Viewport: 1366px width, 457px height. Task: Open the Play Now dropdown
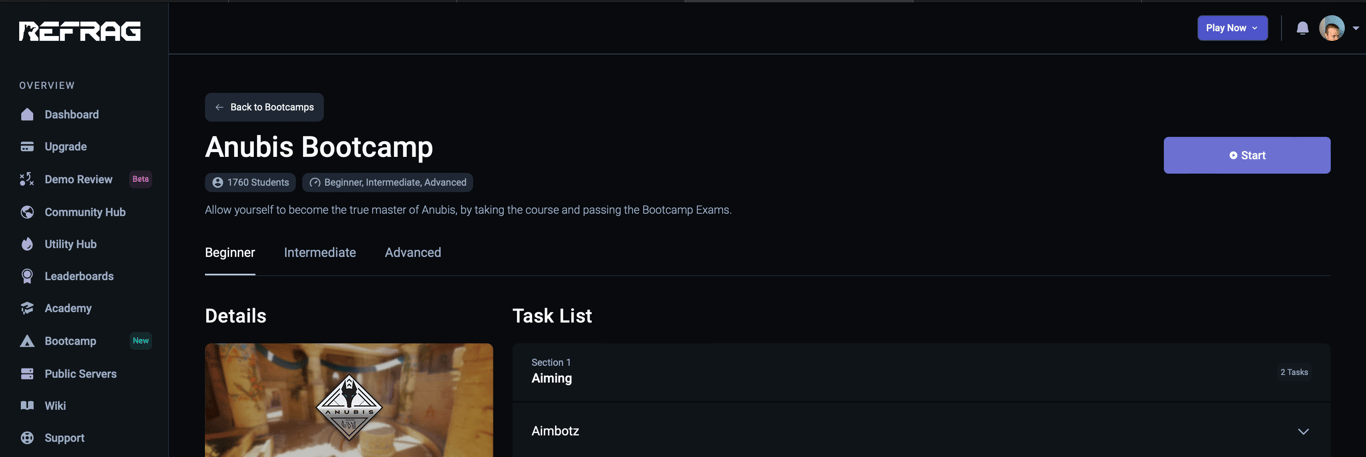click(x=1232, y=28)
